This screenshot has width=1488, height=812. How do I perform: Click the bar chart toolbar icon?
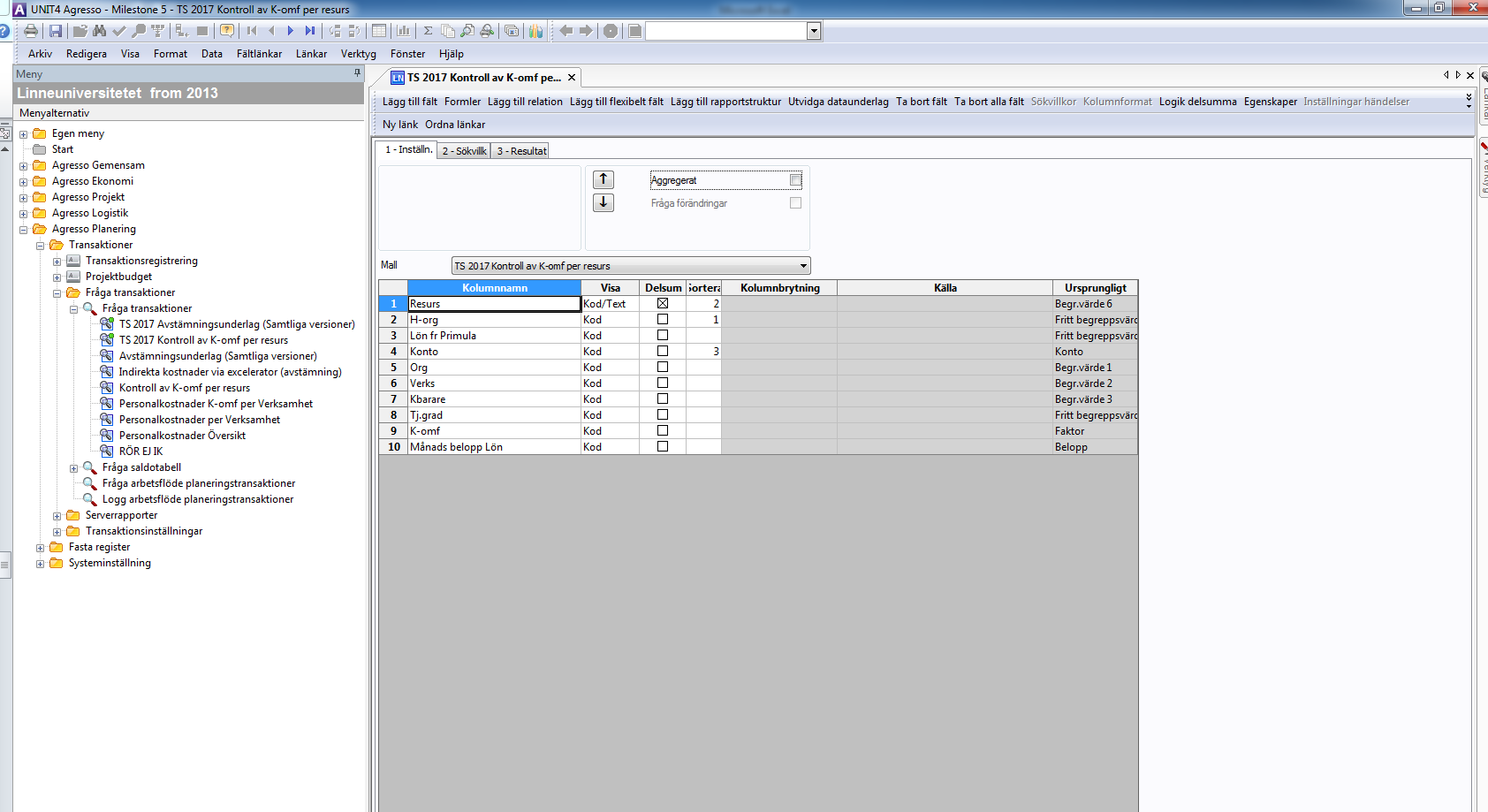[x=404, y=31]
